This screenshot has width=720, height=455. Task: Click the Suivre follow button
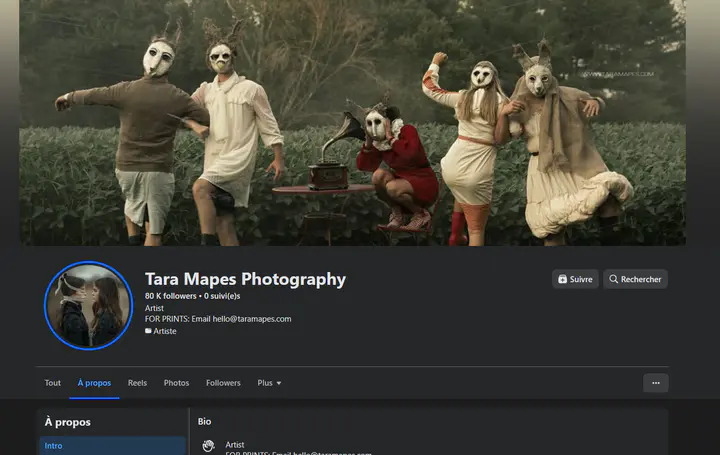(575, 279)
